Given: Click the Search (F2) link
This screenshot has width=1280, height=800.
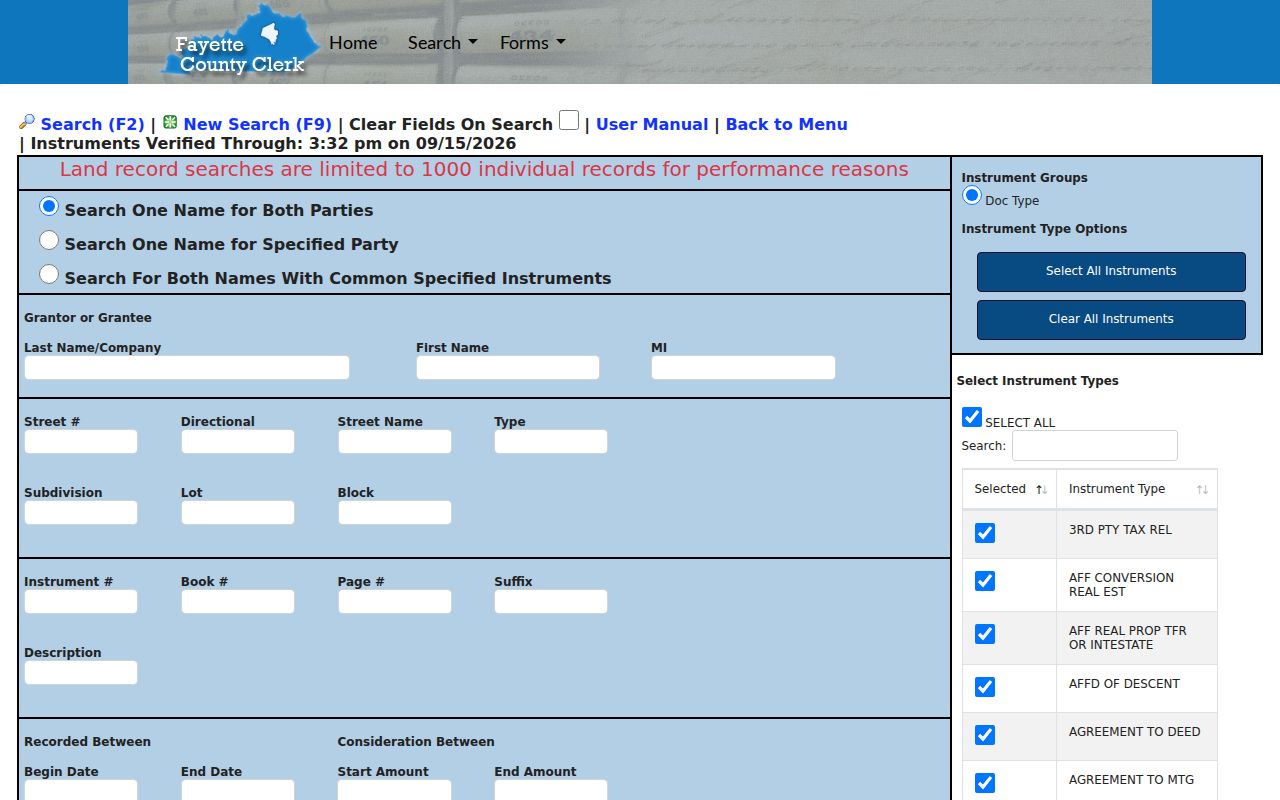Looking at the screenshot, I should coord(92,124).
